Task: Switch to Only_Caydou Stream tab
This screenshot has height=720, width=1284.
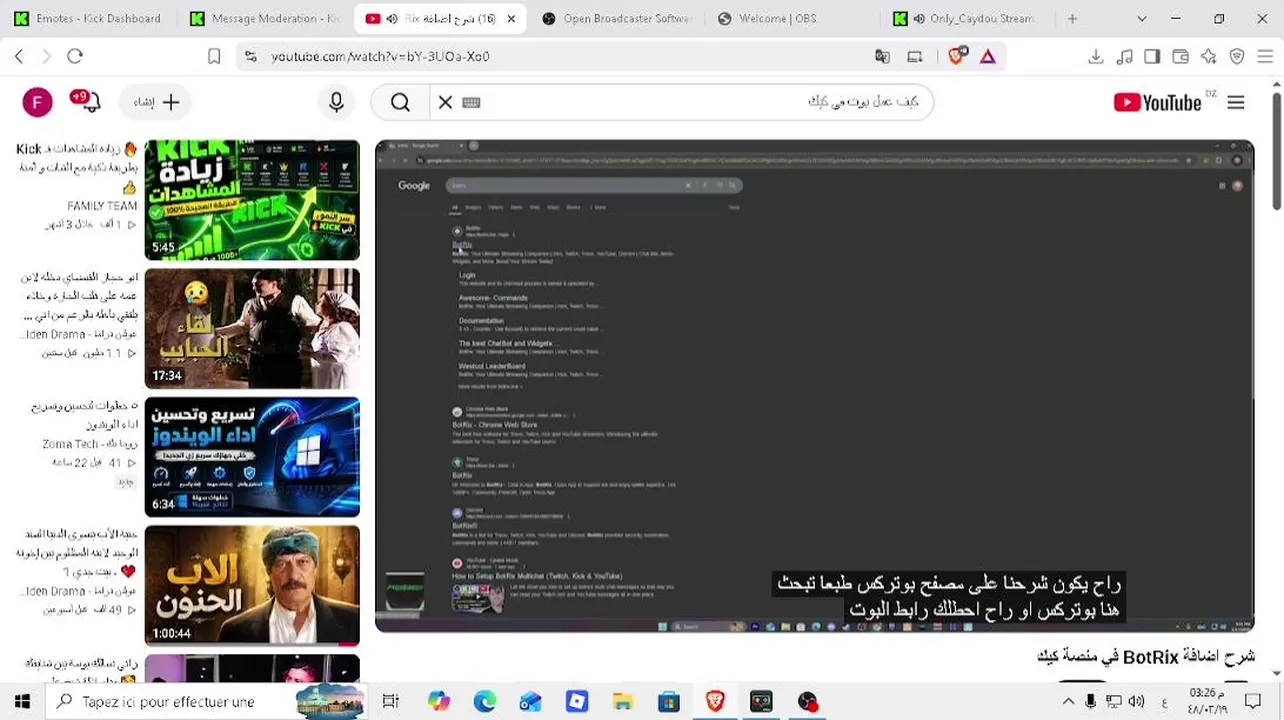Action: [969, 18]
